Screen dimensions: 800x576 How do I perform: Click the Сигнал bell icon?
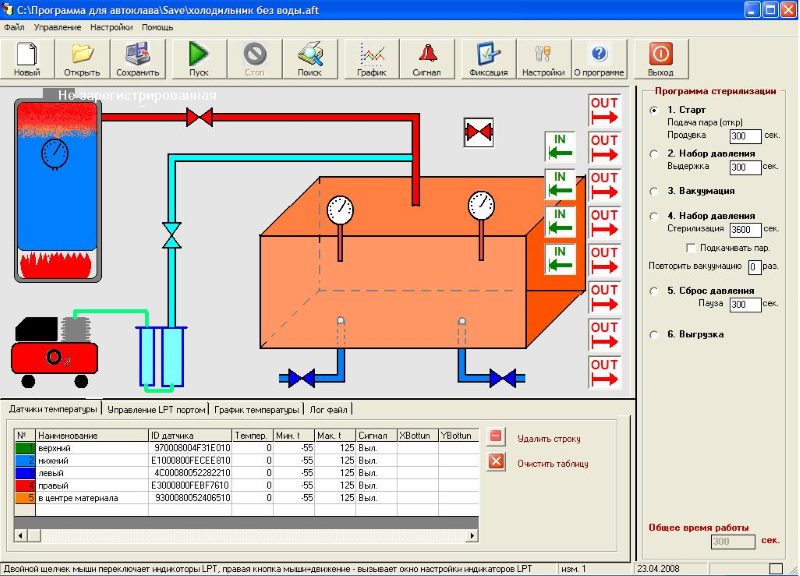pos(428,54)
